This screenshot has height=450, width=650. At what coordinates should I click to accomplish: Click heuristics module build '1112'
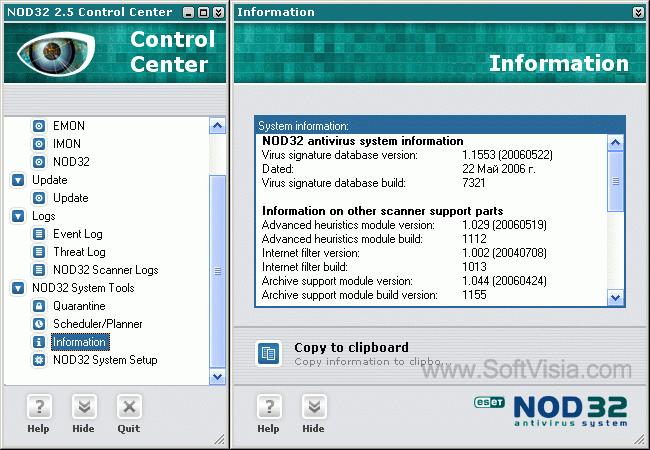tap(474, 239)
